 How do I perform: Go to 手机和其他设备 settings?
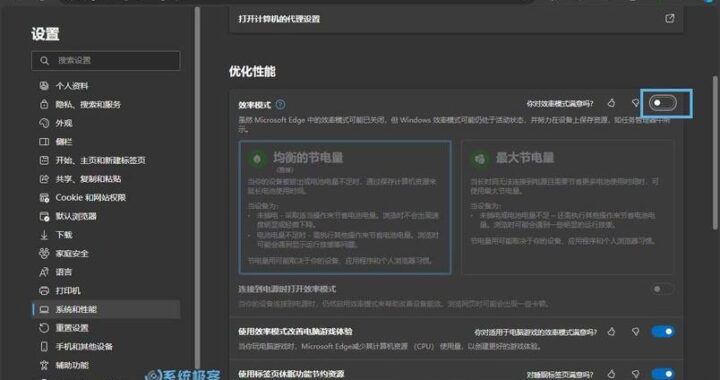point(106,346)
